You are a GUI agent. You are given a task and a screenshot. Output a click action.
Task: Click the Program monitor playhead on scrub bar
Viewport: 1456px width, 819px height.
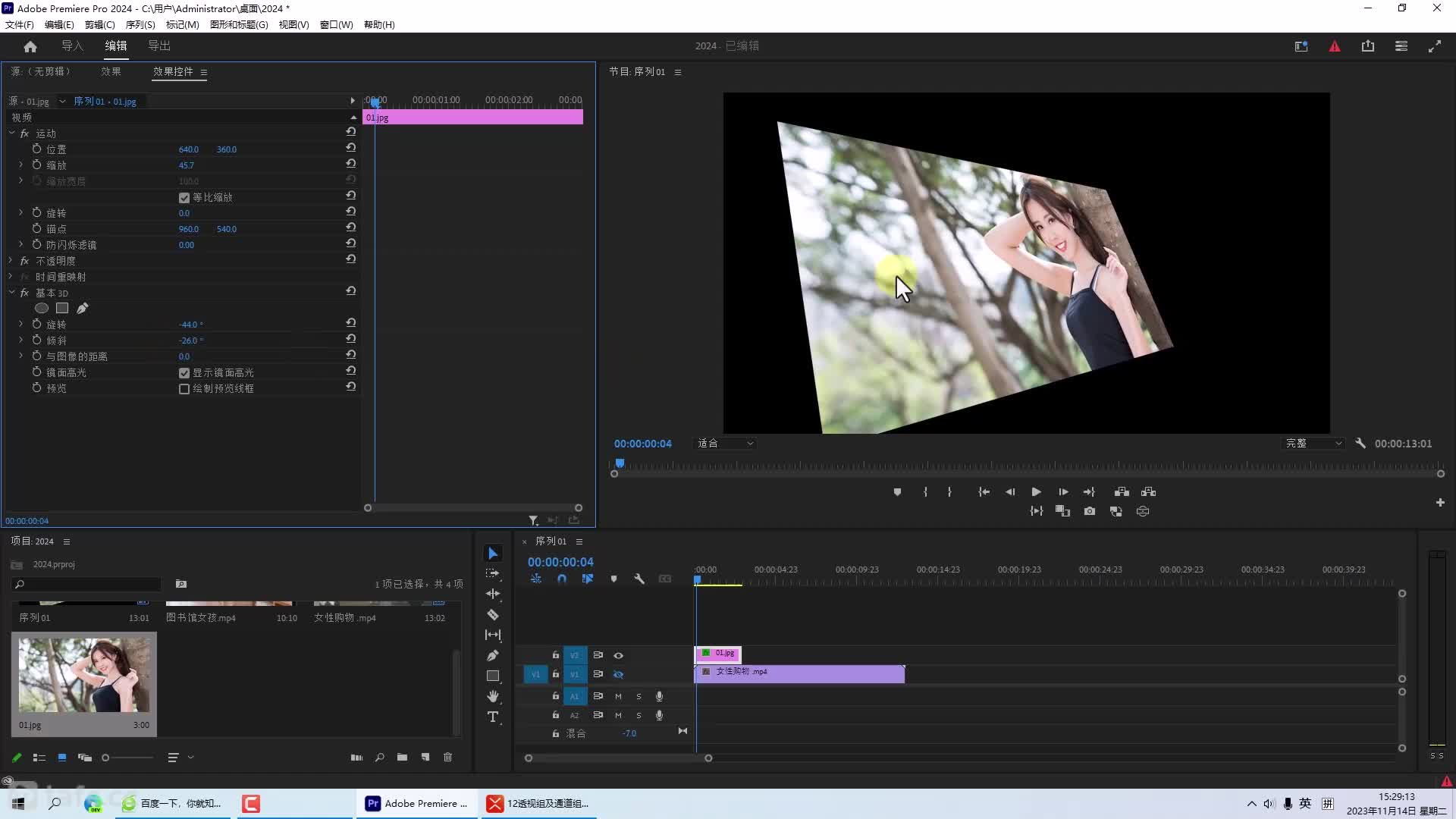620,463
